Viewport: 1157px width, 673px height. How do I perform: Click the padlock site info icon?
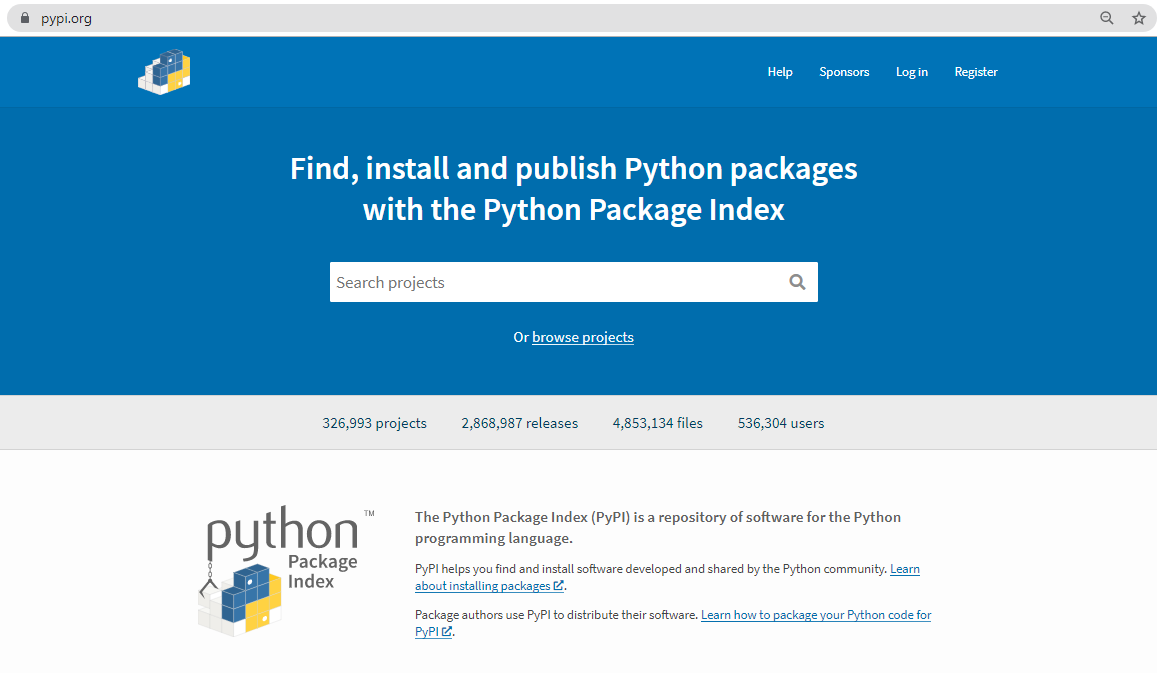pyautogui.click(x=24, y=18)
